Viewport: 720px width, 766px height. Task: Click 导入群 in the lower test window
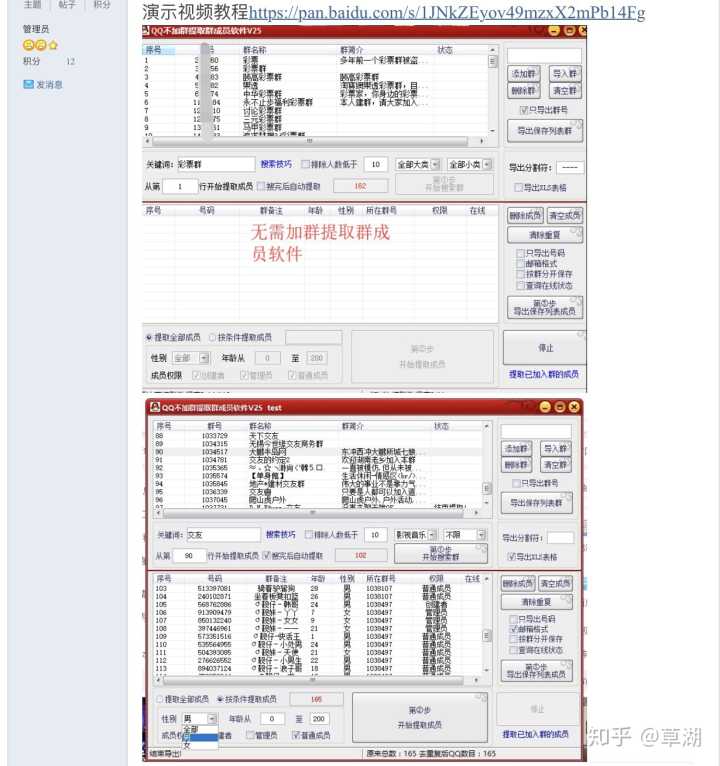(x=555, y=448)
